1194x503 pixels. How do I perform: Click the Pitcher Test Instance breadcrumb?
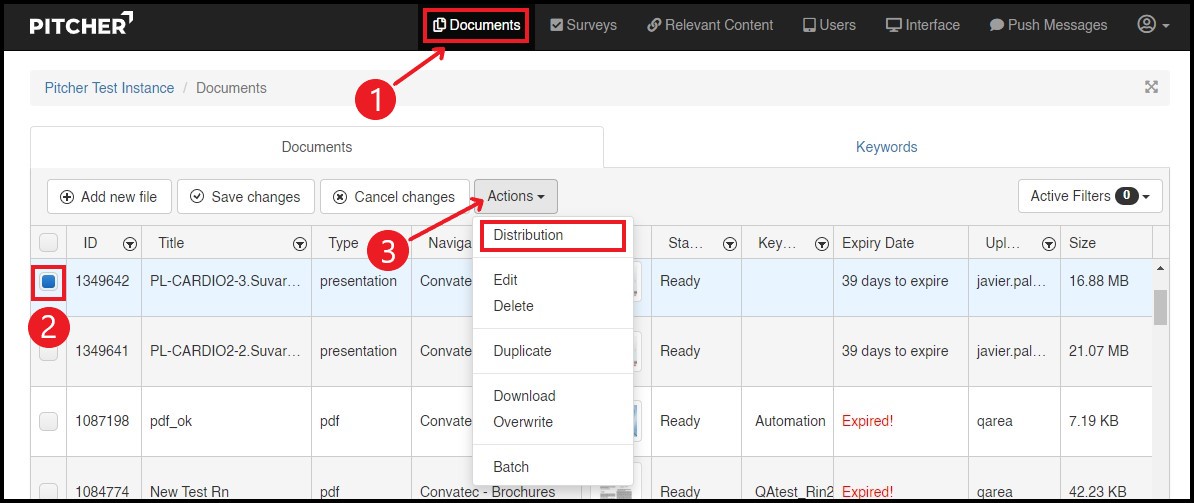tap(109, 88)
